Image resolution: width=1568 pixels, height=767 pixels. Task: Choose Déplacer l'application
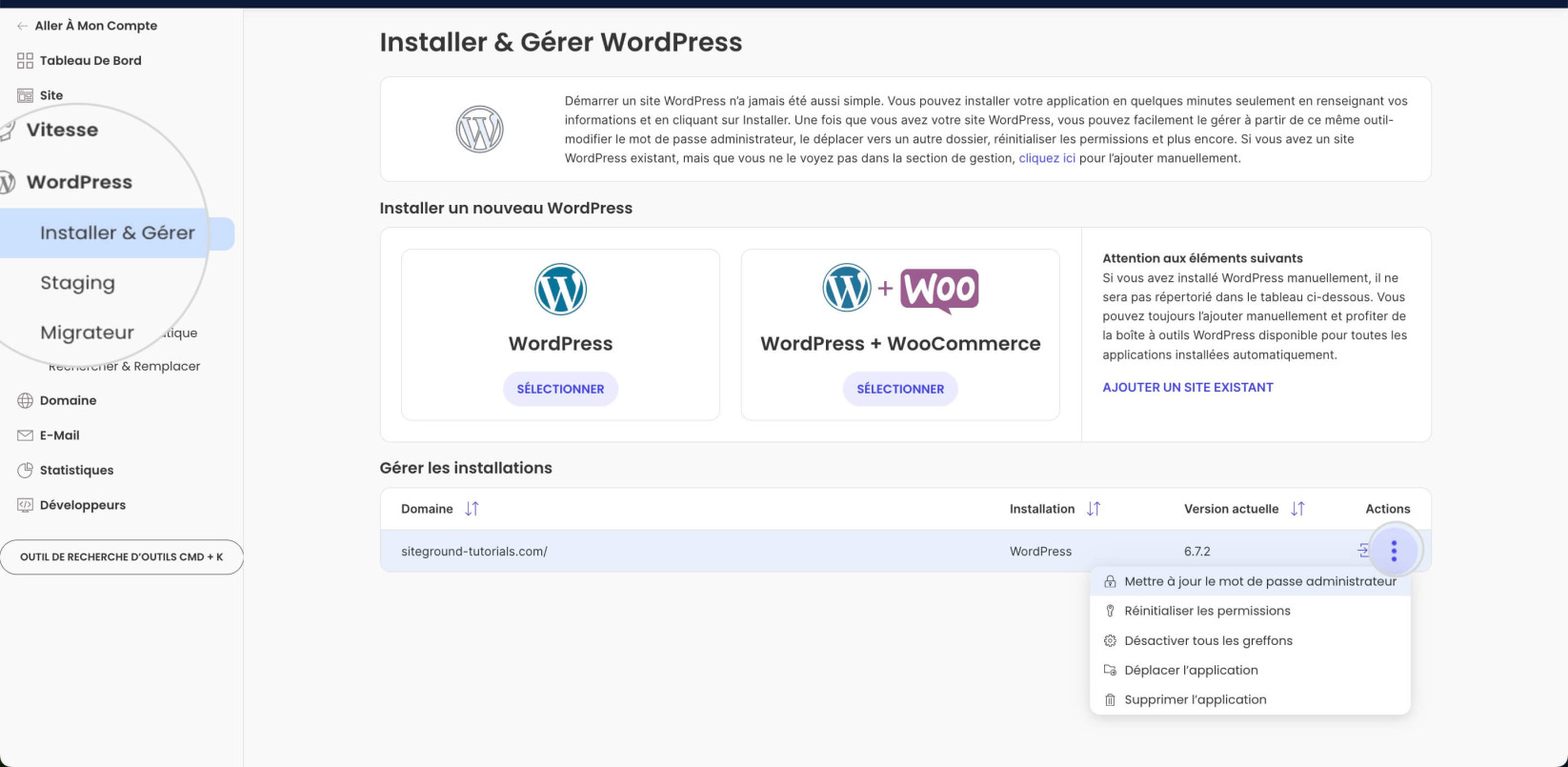point(1250,670)
